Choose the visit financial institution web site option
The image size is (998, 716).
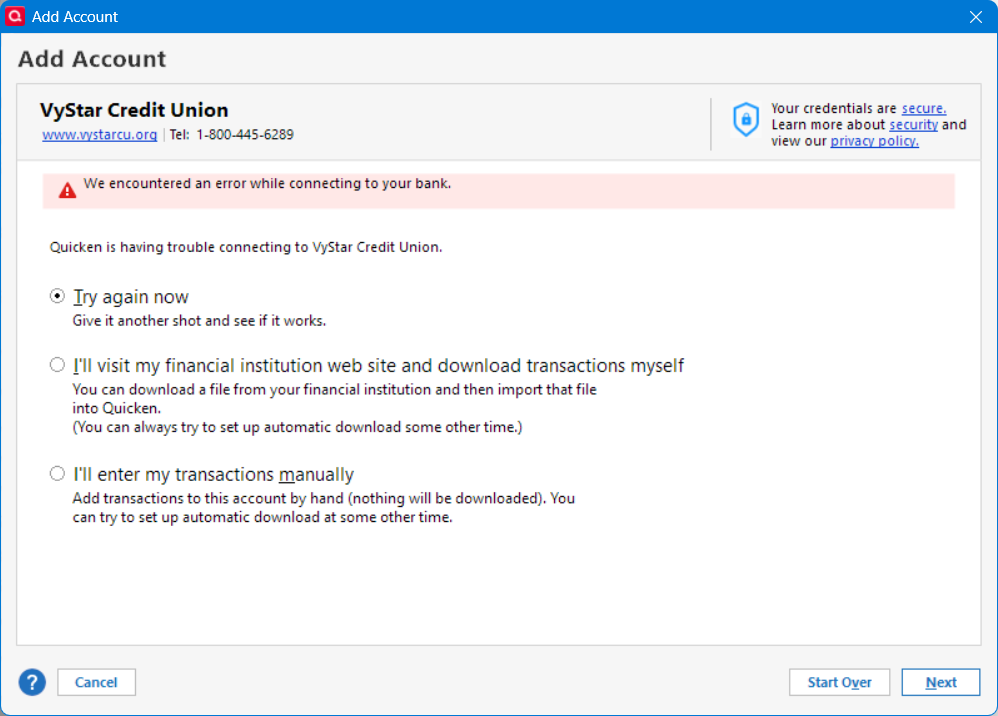pyautogui.click(x=58, y=365)
